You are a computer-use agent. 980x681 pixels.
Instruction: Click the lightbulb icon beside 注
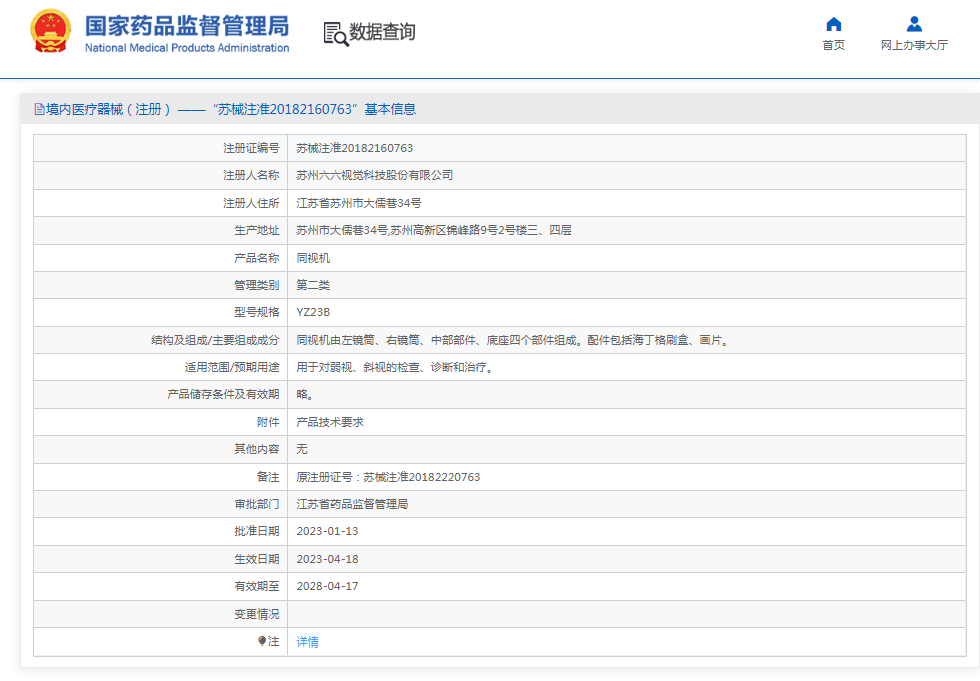click(262, 641)
